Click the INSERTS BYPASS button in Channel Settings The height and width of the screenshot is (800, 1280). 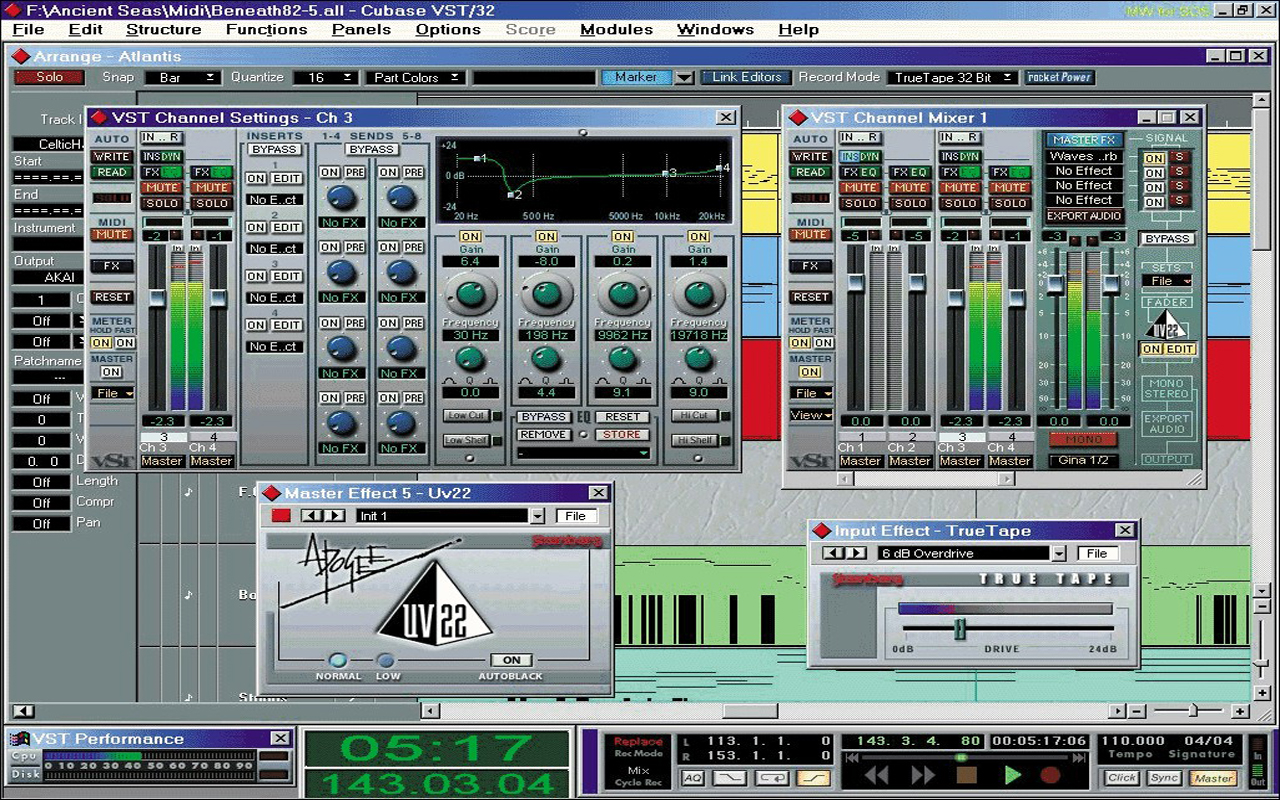point(275,149)
